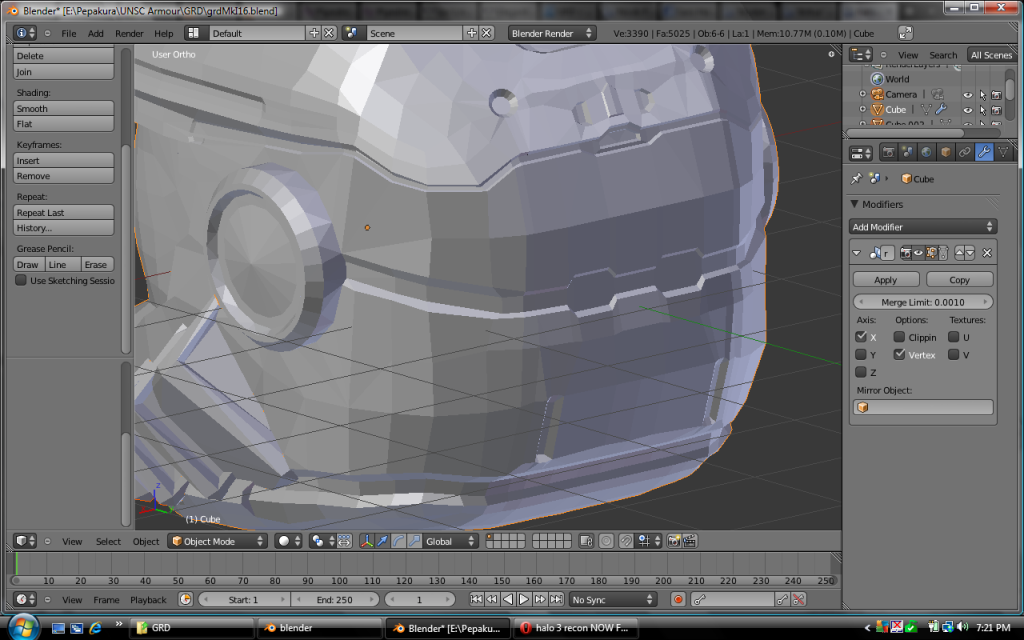Open the Blender Render engine dropdown
Image resolution: width=1024 pixels, height=640 pixels.
[x=551, y=33]
